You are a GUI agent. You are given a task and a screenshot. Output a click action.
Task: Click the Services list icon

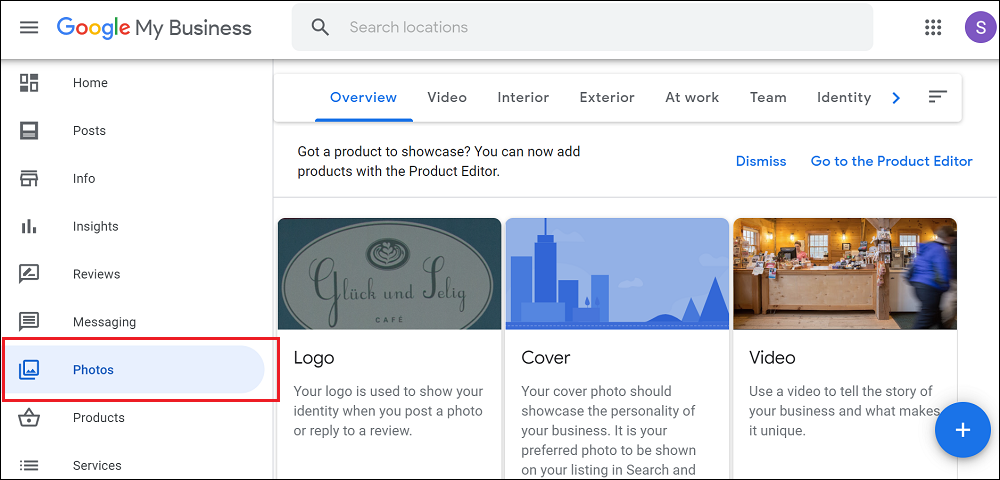(x=29, y=465)
